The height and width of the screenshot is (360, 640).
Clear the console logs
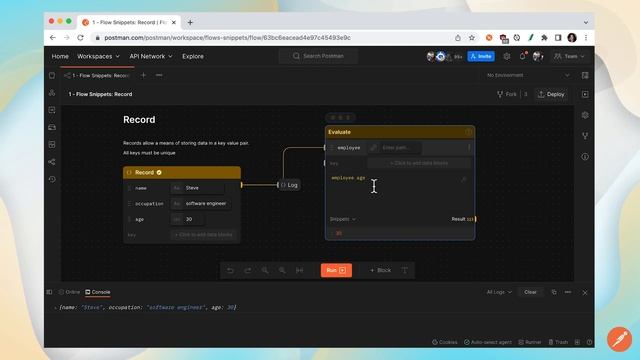click(530, 292)
